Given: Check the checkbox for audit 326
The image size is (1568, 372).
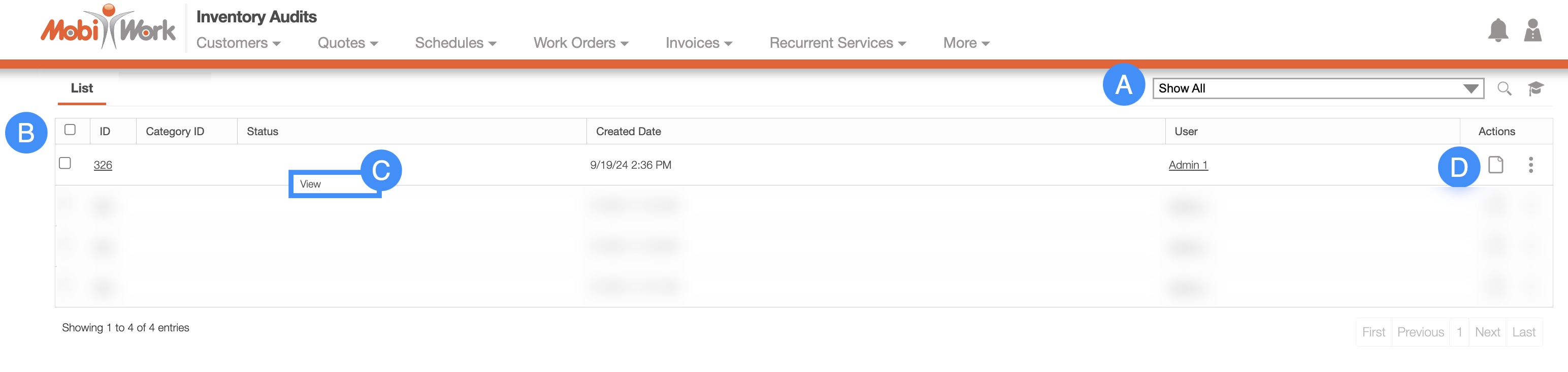Looking at the screenshot, I should pyautogui.click(x=65, y=163).
